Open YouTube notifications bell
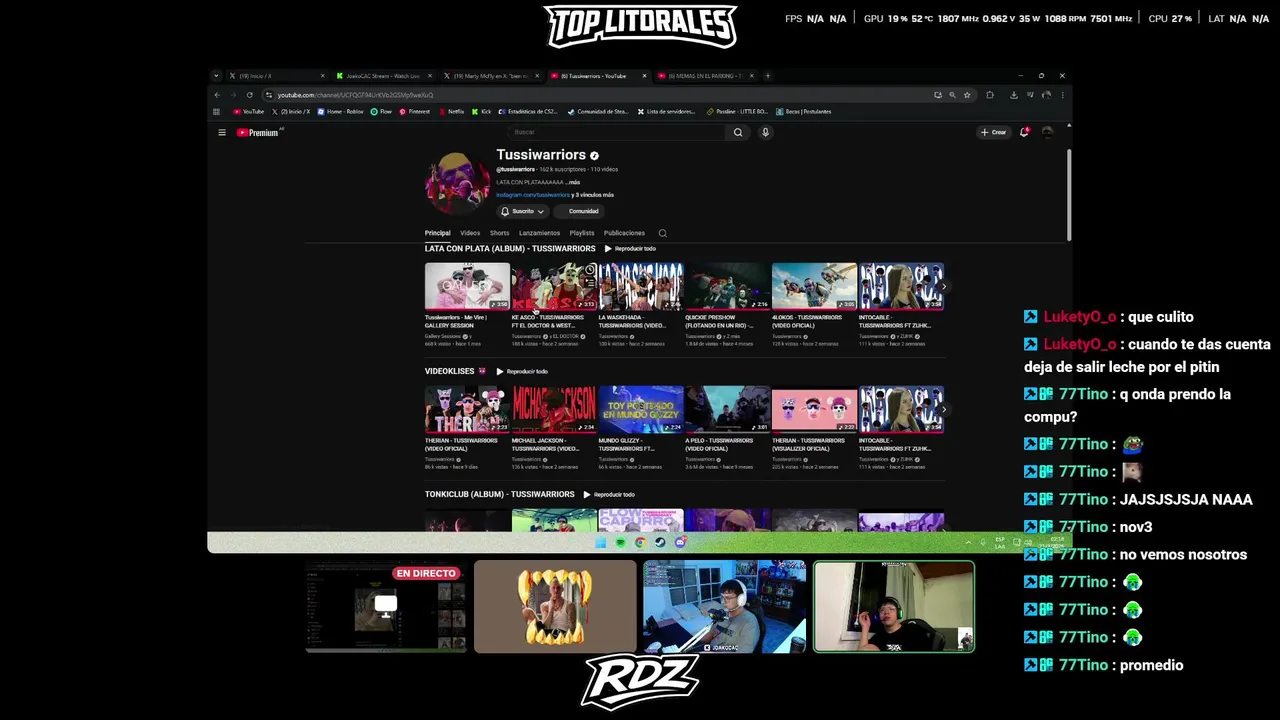The image size is (1280, 720). (1024, 132)
